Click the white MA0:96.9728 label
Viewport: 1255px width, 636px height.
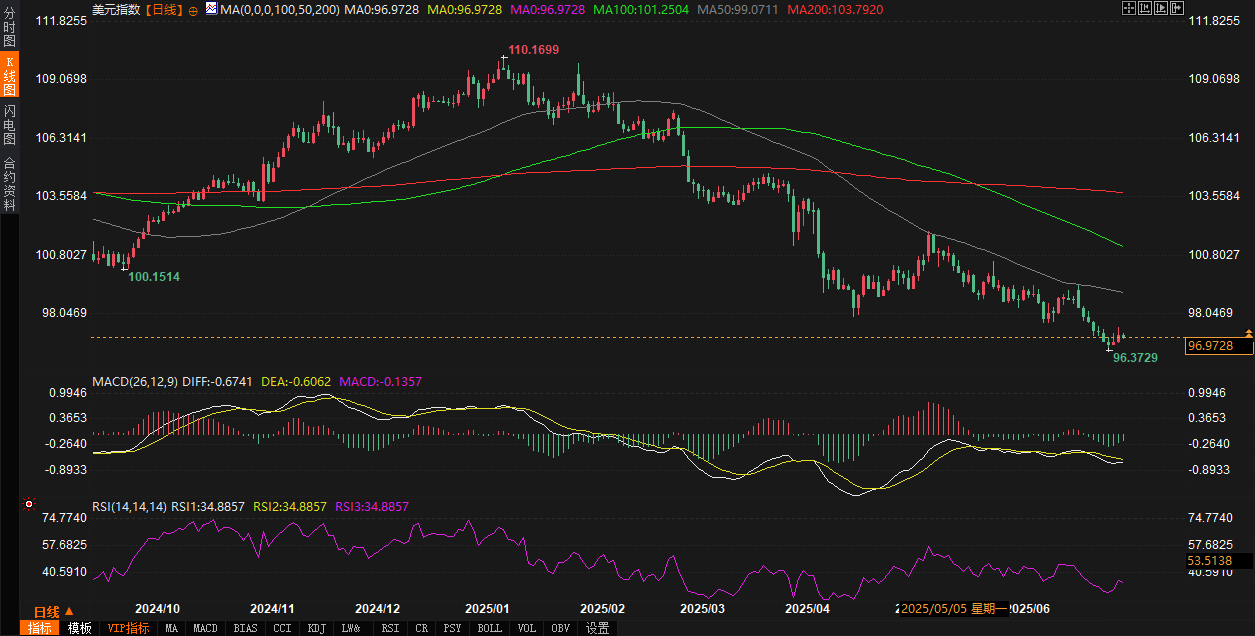pos(384,9)
